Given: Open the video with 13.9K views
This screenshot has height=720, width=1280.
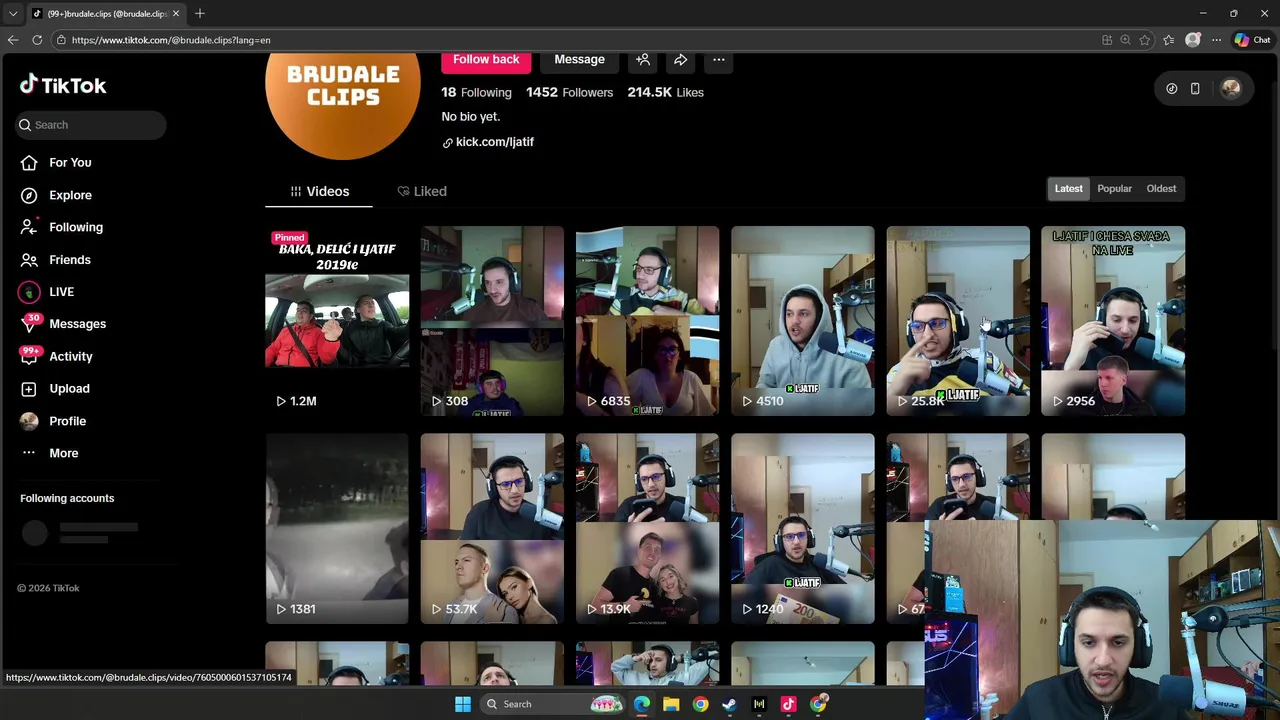Looking at the screenshot, I should [x=647, y=528].
